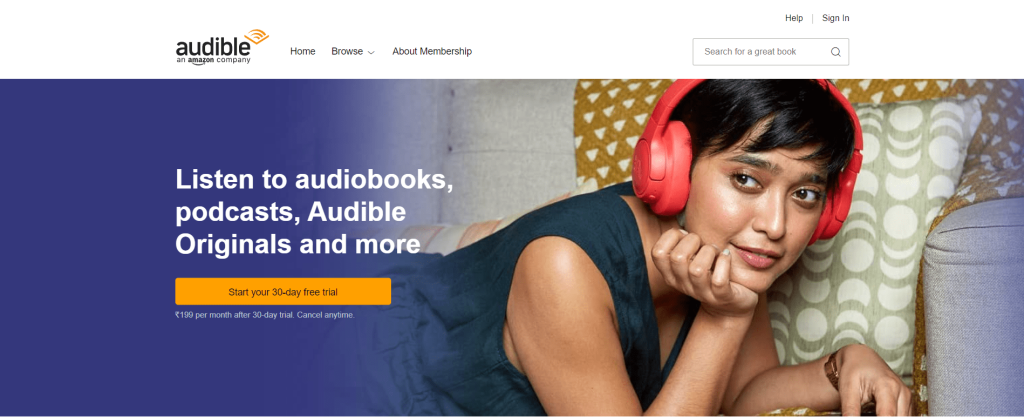Expand the Browse chevron arrow
Screen dimensions: 1024x417
371,52
